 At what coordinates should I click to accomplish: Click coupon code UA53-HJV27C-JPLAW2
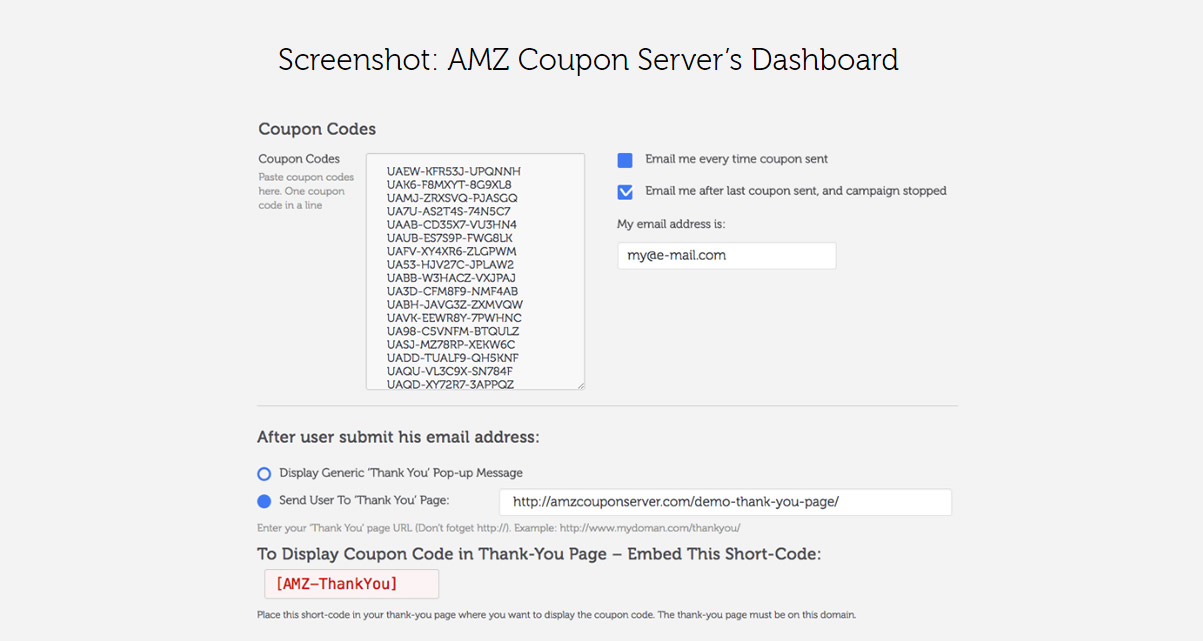coord(450,265)
